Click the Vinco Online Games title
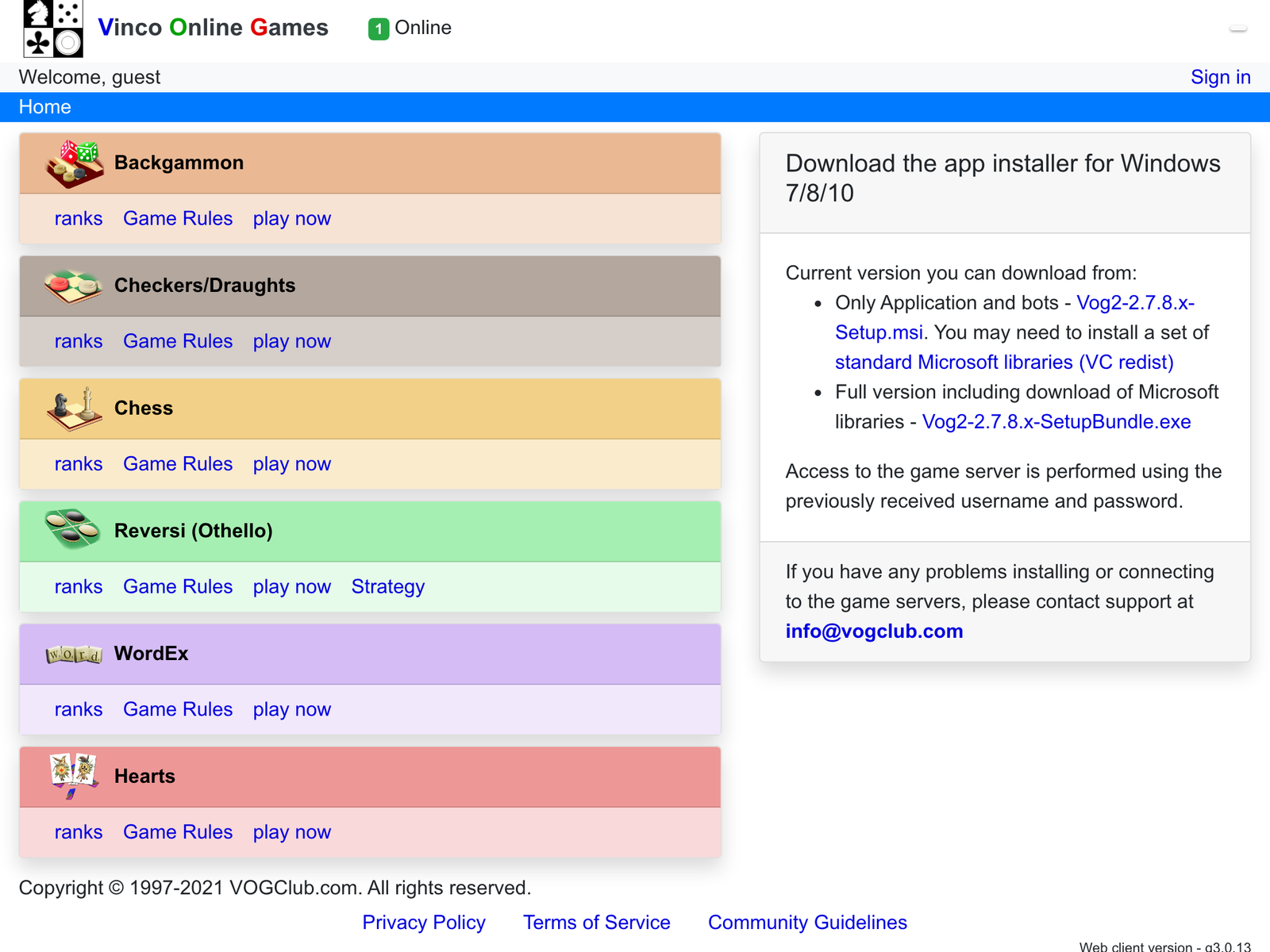Screen dimensions: 1270x952 coord(213,28)
